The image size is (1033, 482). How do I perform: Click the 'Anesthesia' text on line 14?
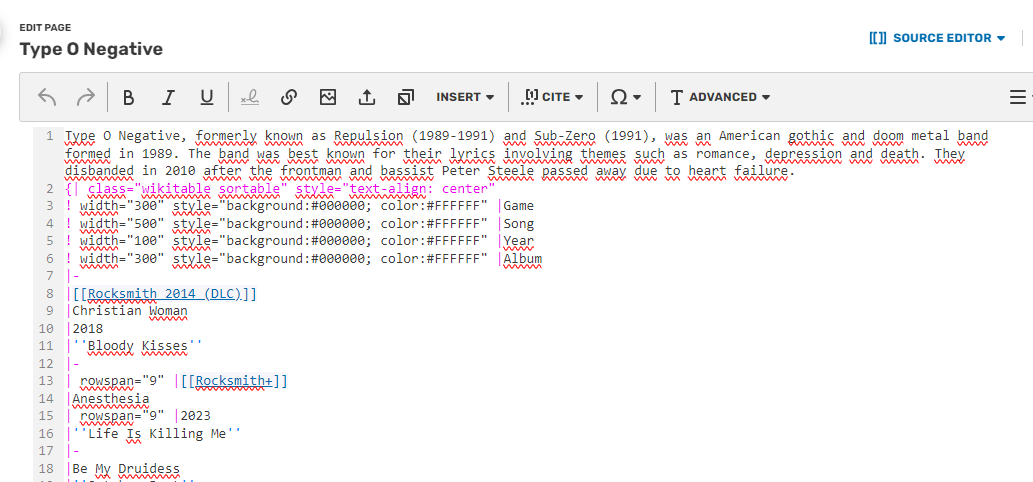(x=111, y=398)
